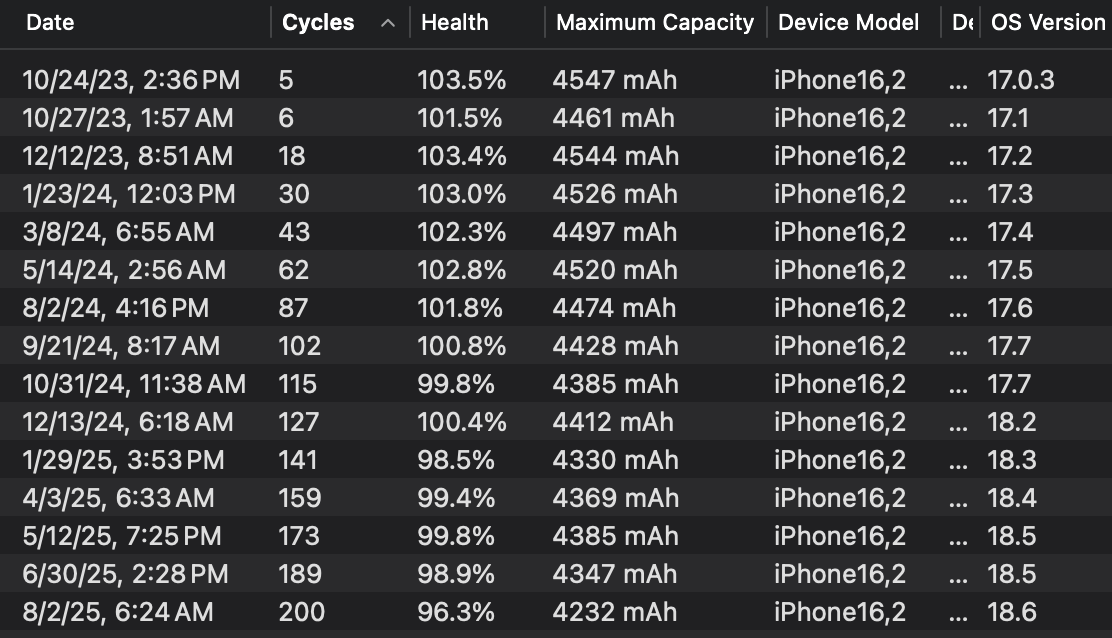Click the Maximum Capacity column header
This screenshot has height=638, width=1112.
(655, 23)
